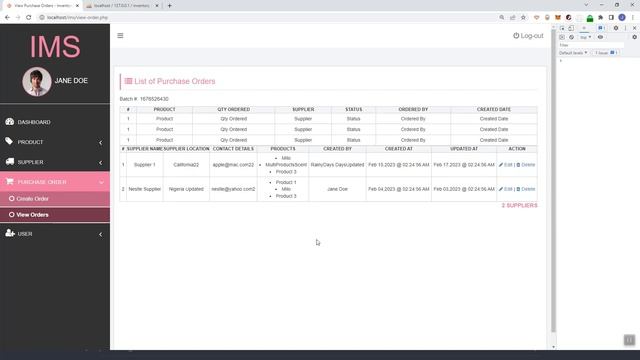Click the nestle@yahoo.com2 contact cell
Screen dimensions: 640x360
tap(233, 189)
